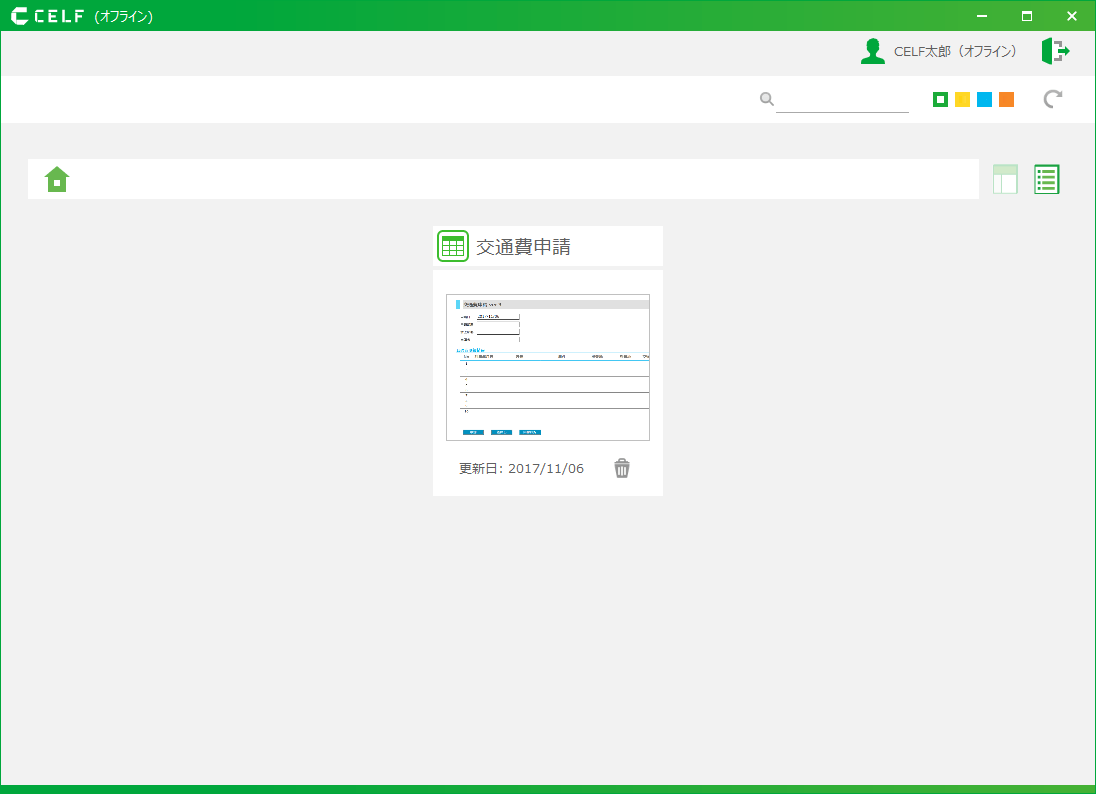Switch to tile thumbnail view
This screenshot has height=794, width=1096.
(x=1005, y=179)
